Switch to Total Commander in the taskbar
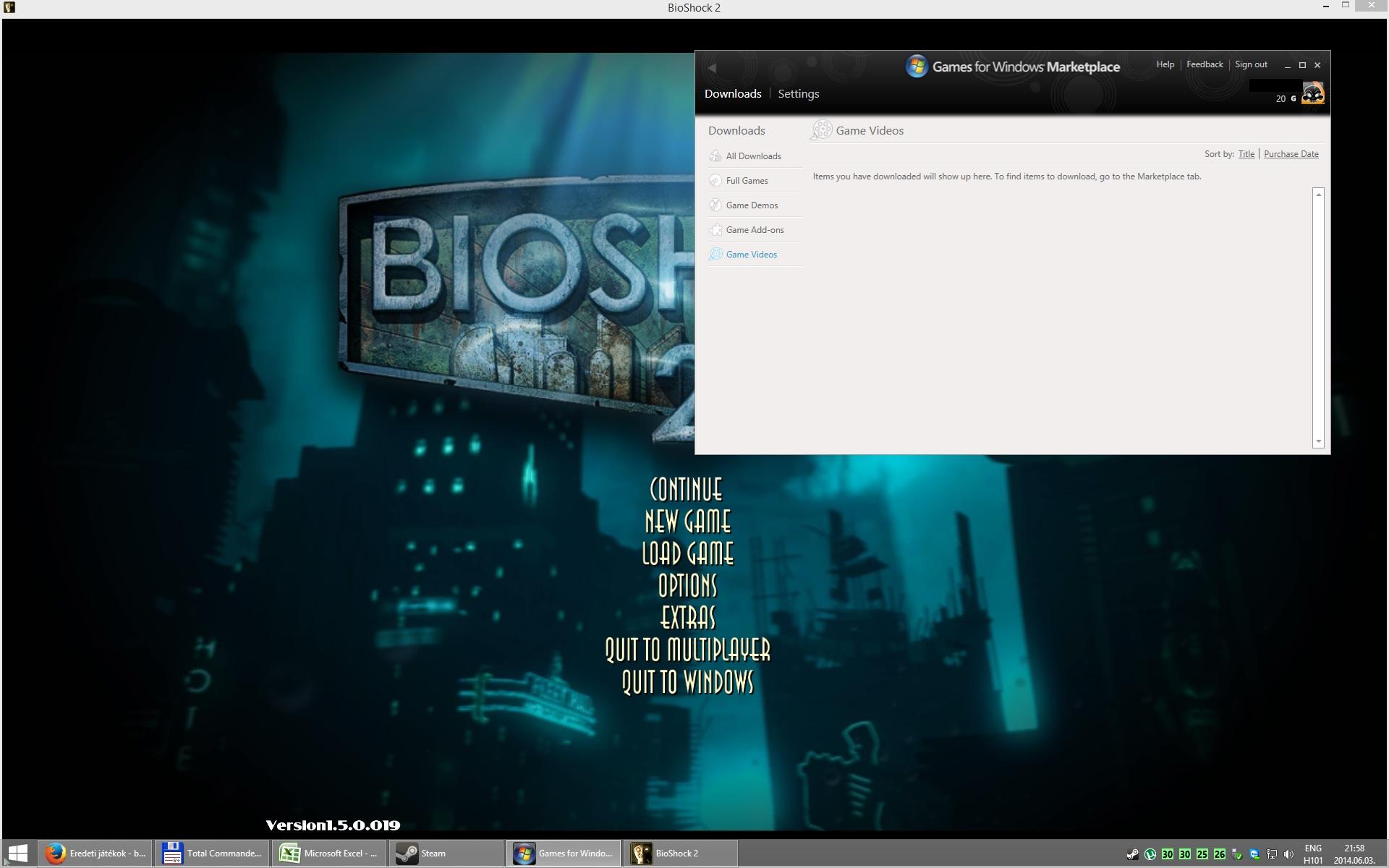The height and width of the screenshot is (868, 1389). point(212,854)
